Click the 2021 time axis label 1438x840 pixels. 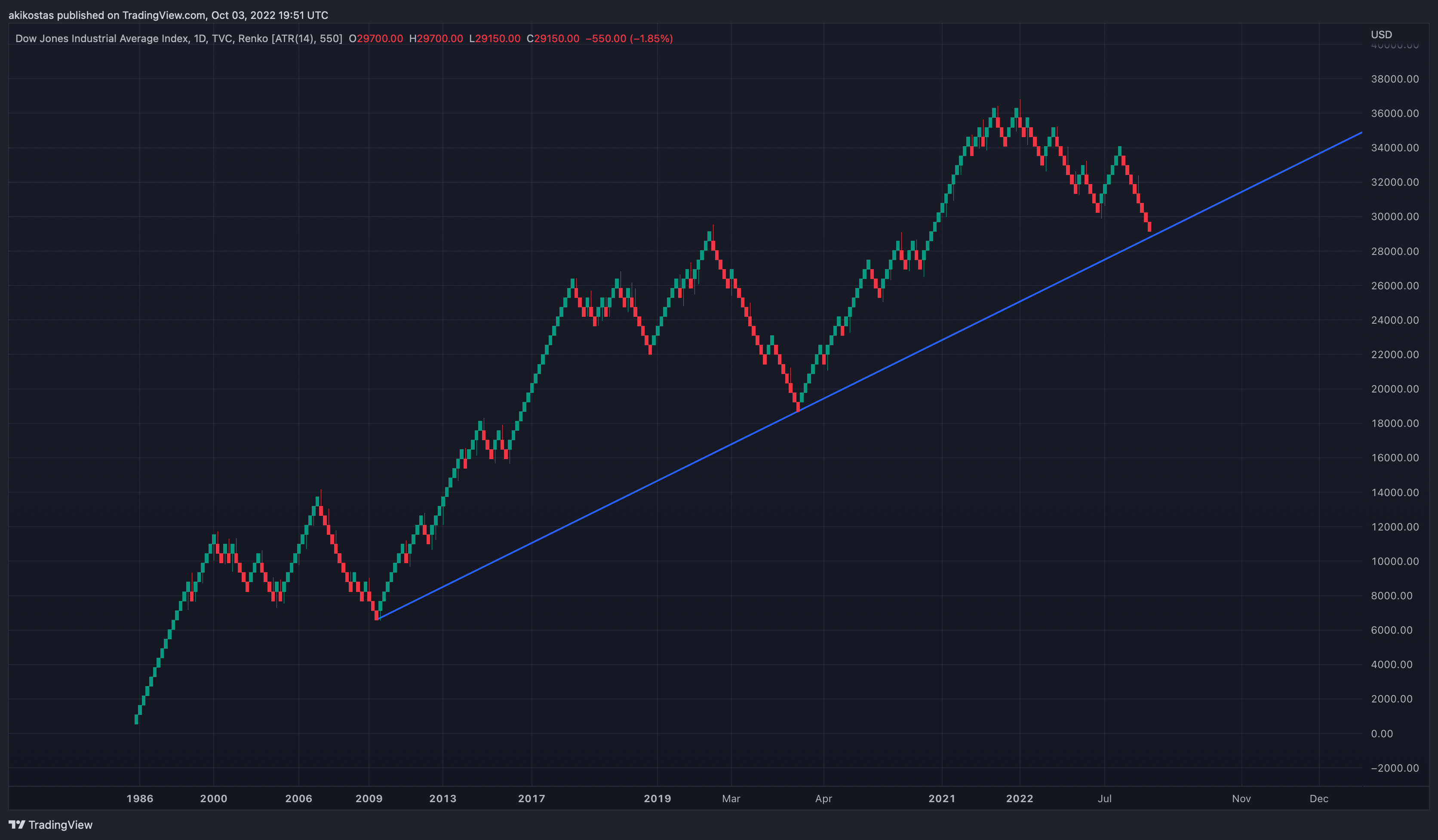(x=942, y=798)
